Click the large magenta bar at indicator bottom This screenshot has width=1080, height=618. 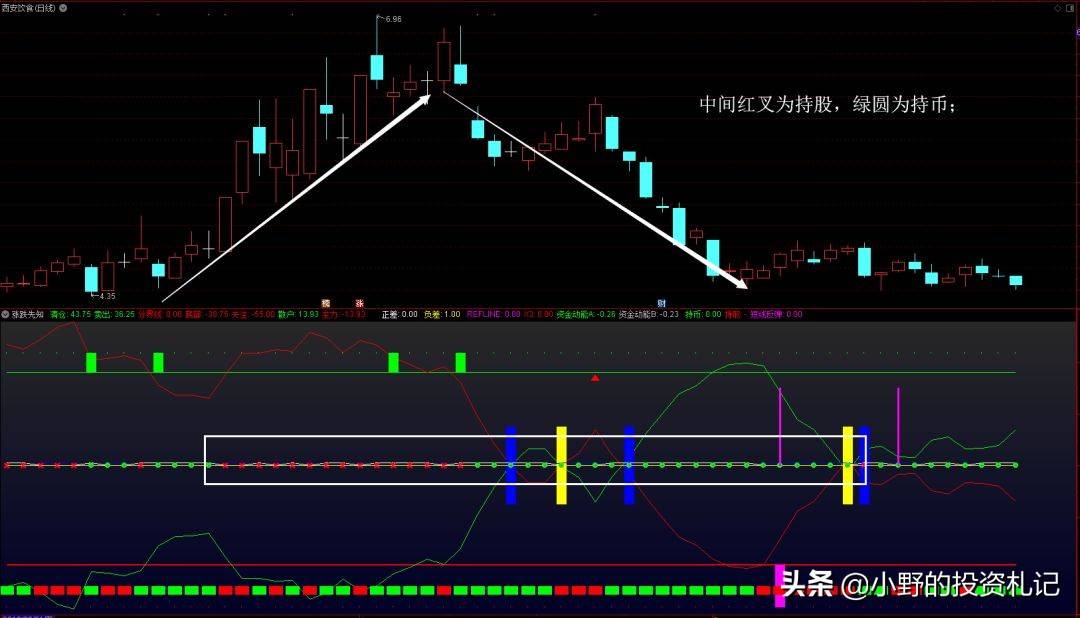pyautogui.click(x=780, y=586)
